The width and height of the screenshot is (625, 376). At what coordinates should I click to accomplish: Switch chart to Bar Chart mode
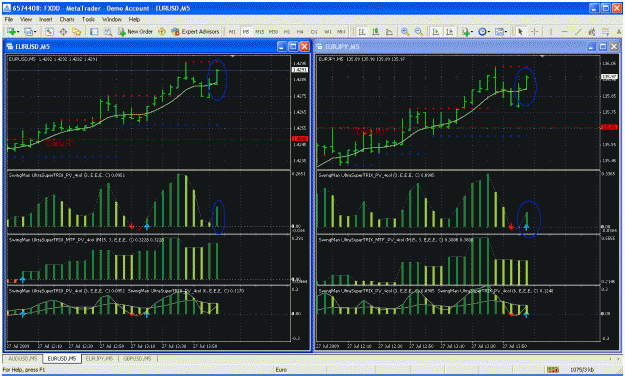pos(362,31)
